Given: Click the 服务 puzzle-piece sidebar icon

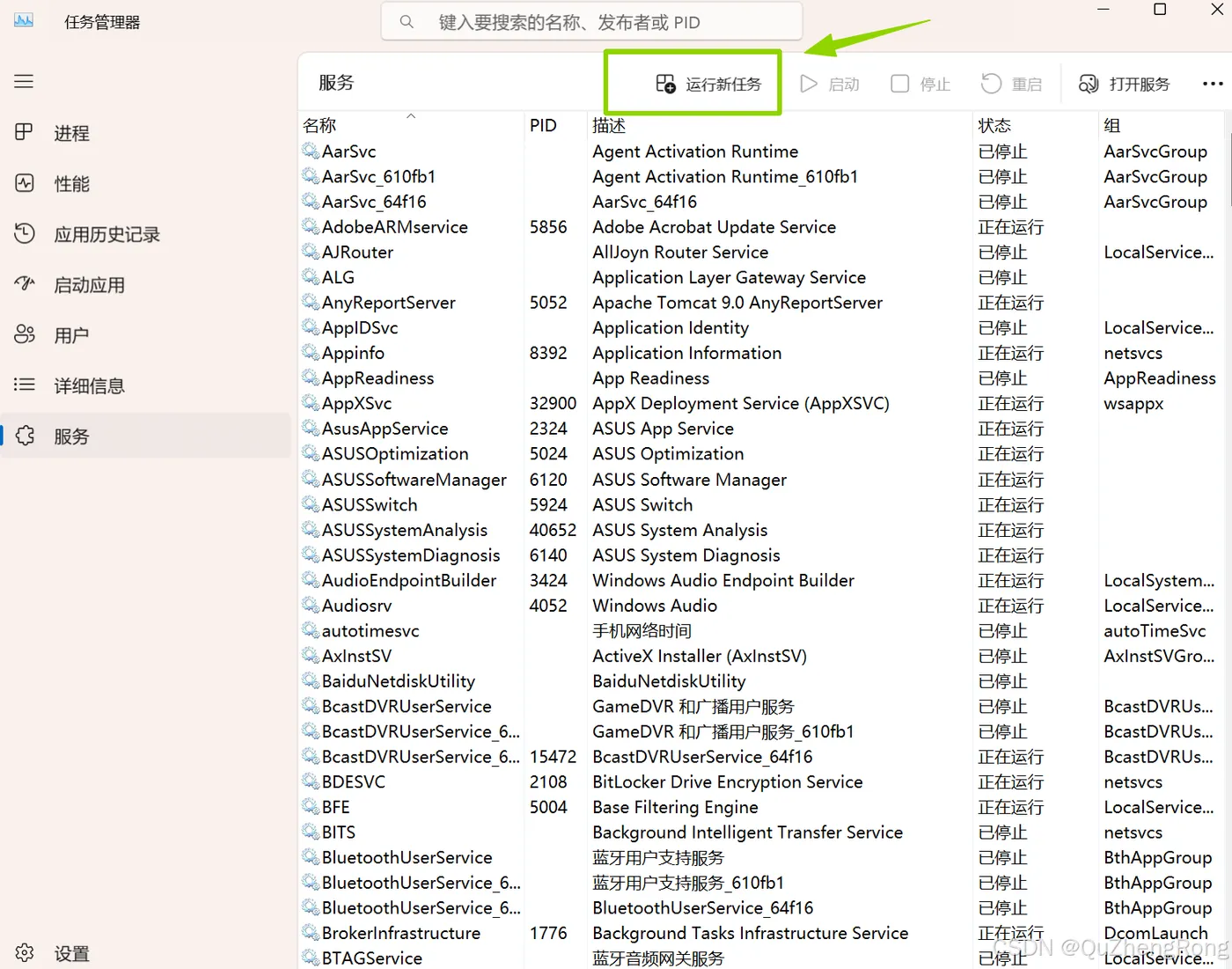Looking at the screenshot, I should 25,436.
